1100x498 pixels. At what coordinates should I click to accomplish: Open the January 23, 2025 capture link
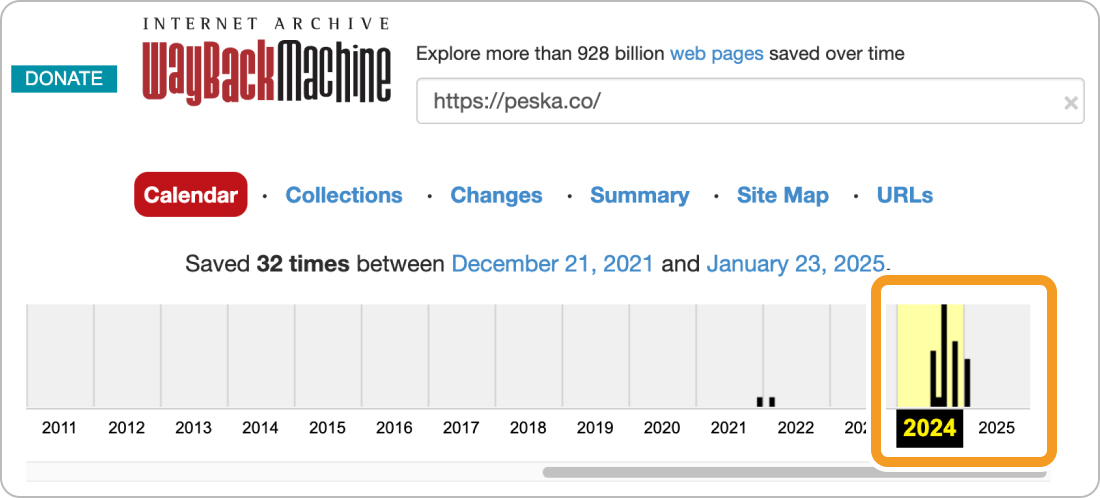pos(795,264)
